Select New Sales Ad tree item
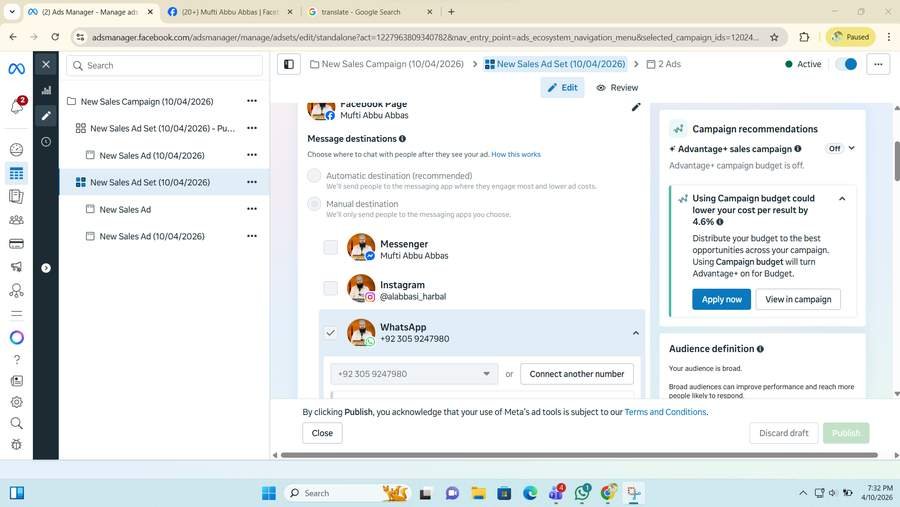The height and width of the screenshot is (507, 900). click(x=125, y=210)
